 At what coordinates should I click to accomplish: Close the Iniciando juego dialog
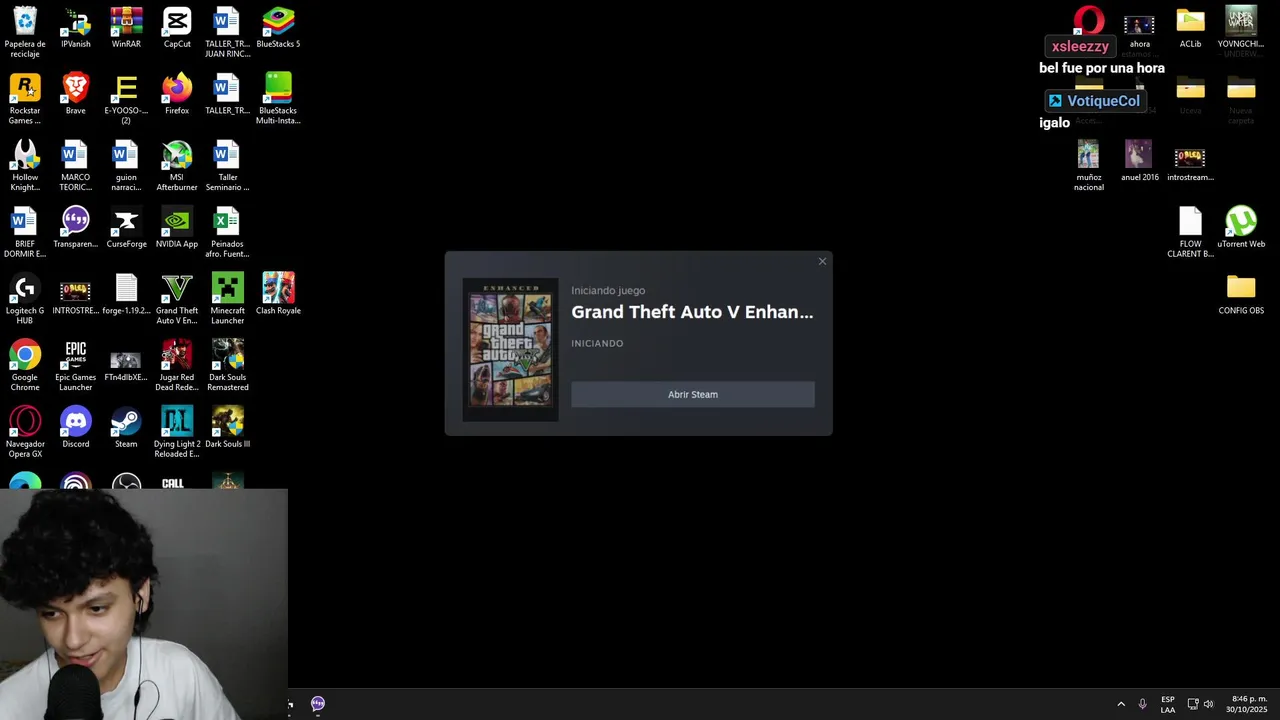click(822, 262)
